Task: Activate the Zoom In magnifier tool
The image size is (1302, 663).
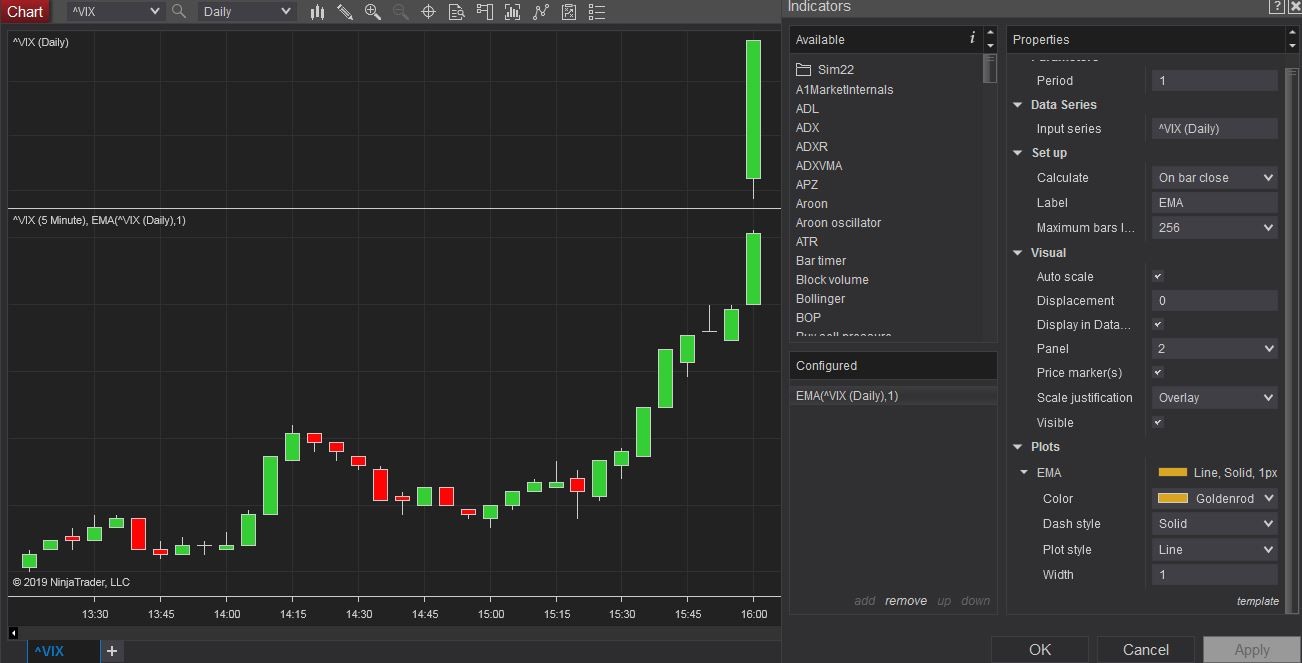Action: 372,12
